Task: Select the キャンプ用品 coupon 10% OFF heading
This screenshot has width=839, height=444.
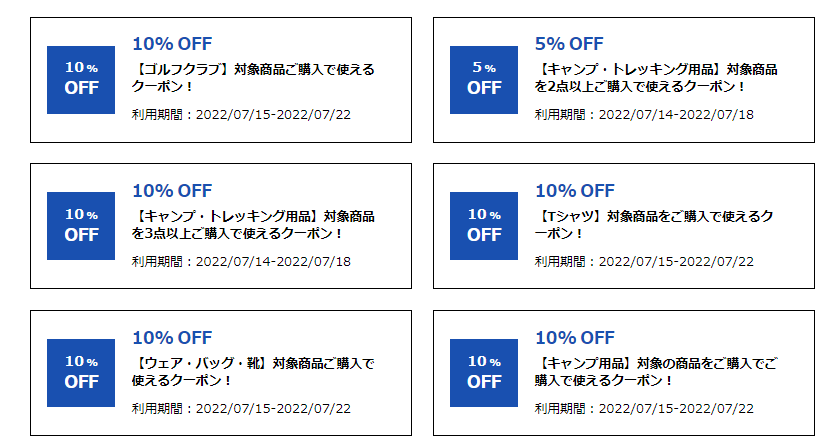Action: [x=575, y=338]
